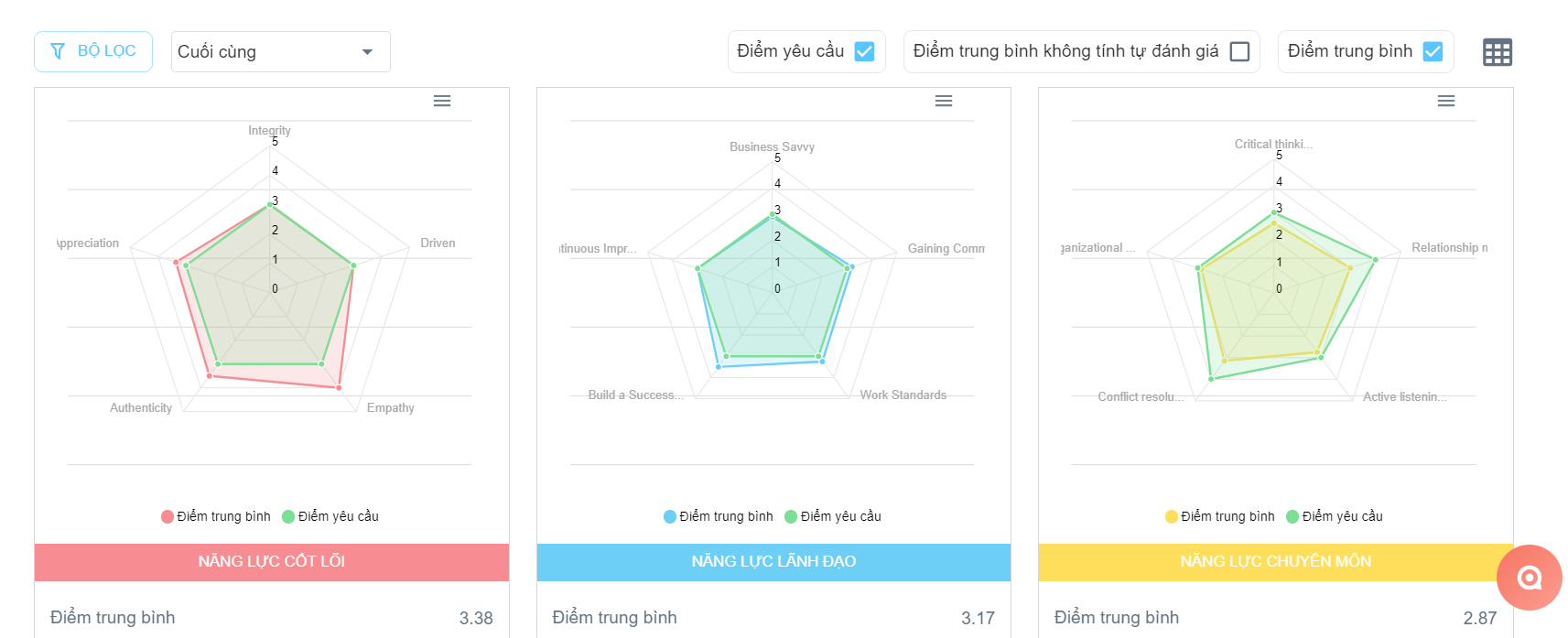The image size is (1568, 638).
Task: Click the Empathy data point on red series
Action: [x=339, y=388]
